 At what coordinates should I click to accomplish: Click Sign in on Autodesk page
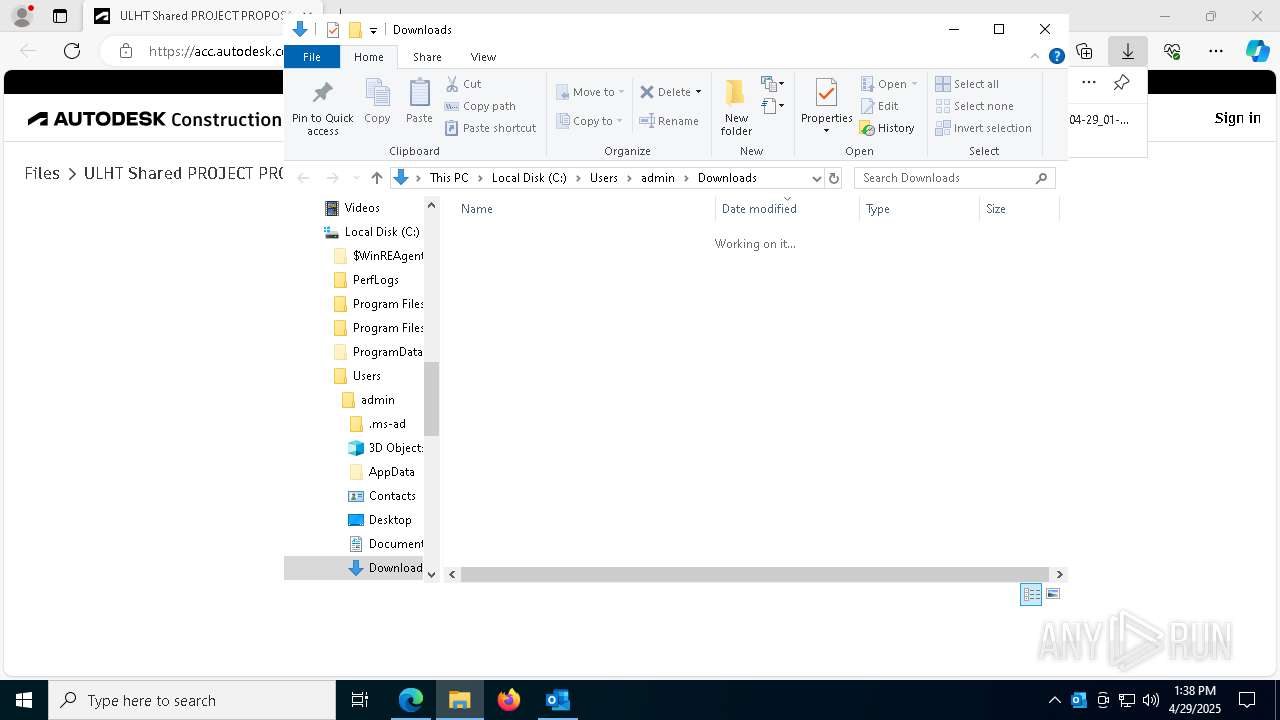tap(1237, 118)
